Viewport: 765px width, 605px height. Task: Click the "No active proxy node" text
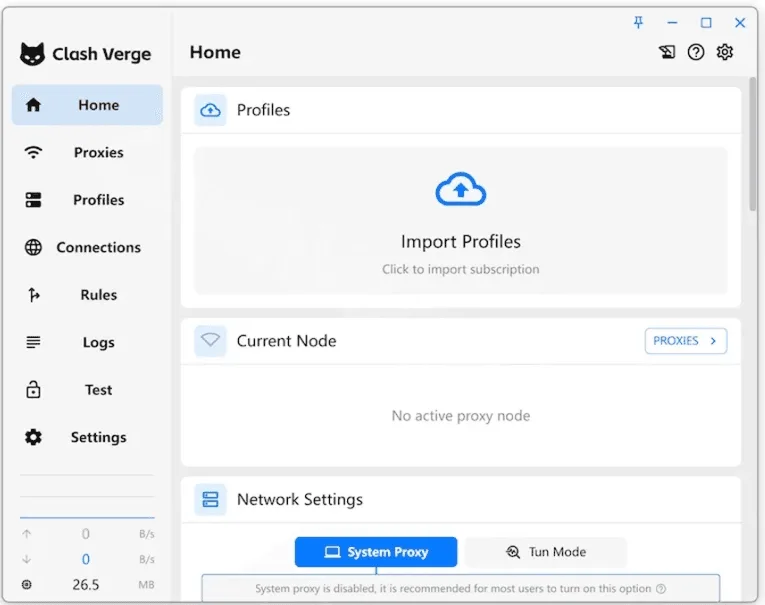point(461,416)
